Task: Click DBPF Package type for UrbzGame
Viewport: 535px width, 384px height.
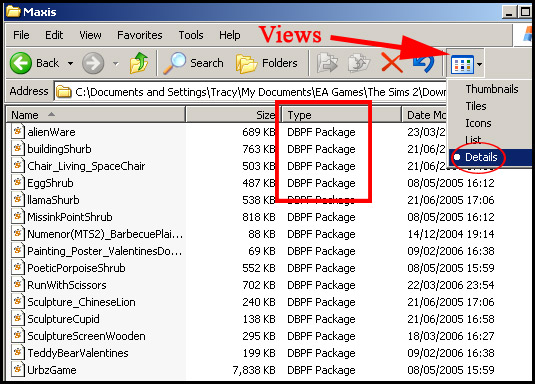Action: [321, 370]
